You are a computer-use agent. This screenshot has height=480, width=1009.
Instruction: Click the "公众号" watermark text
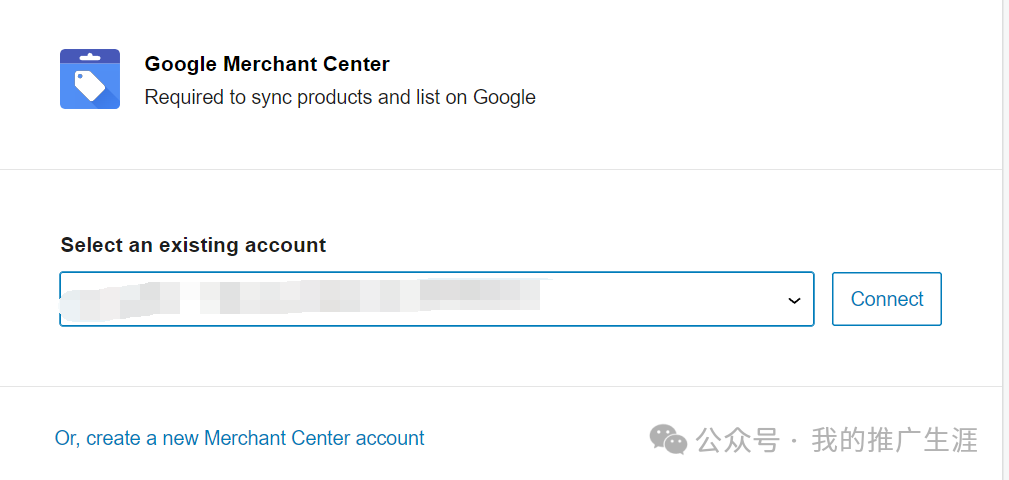(737, 439)
